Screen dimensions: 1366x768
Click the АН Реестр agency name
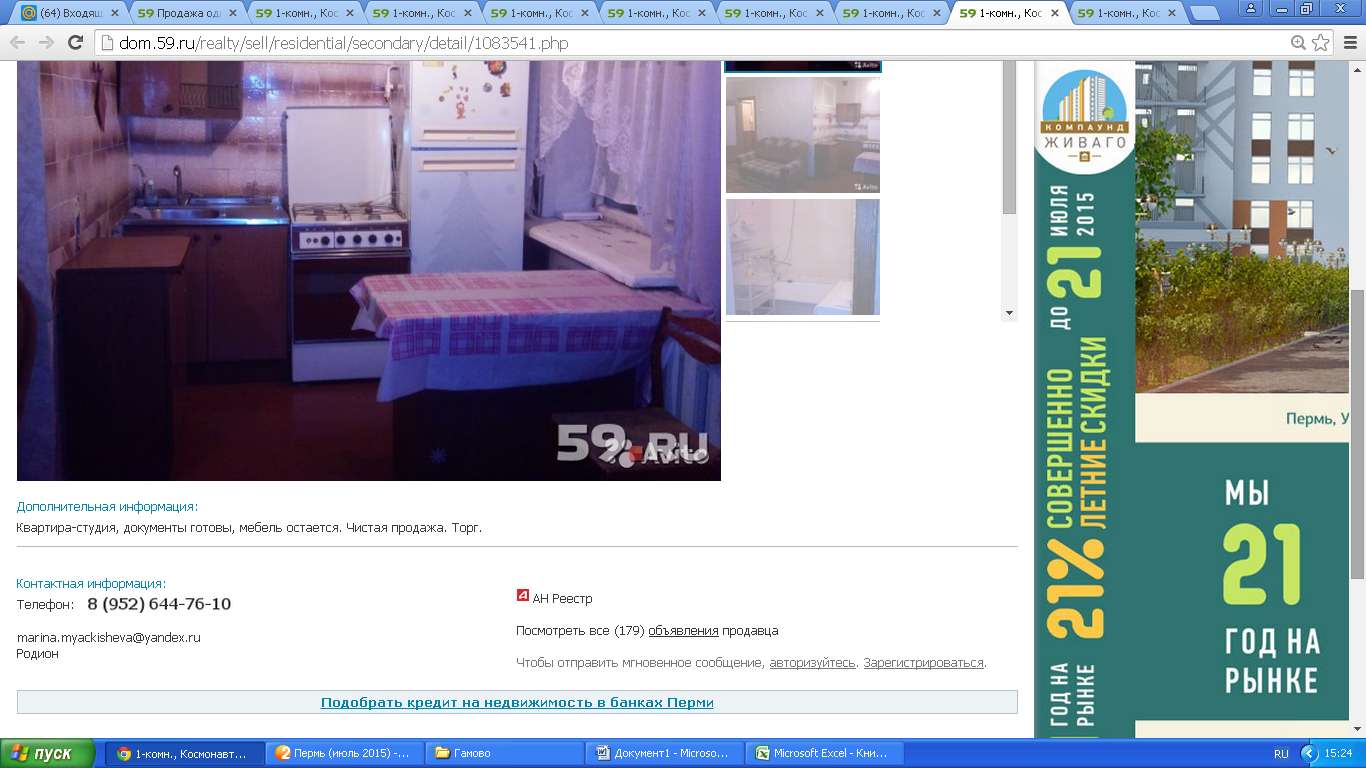tap(562, 599)
